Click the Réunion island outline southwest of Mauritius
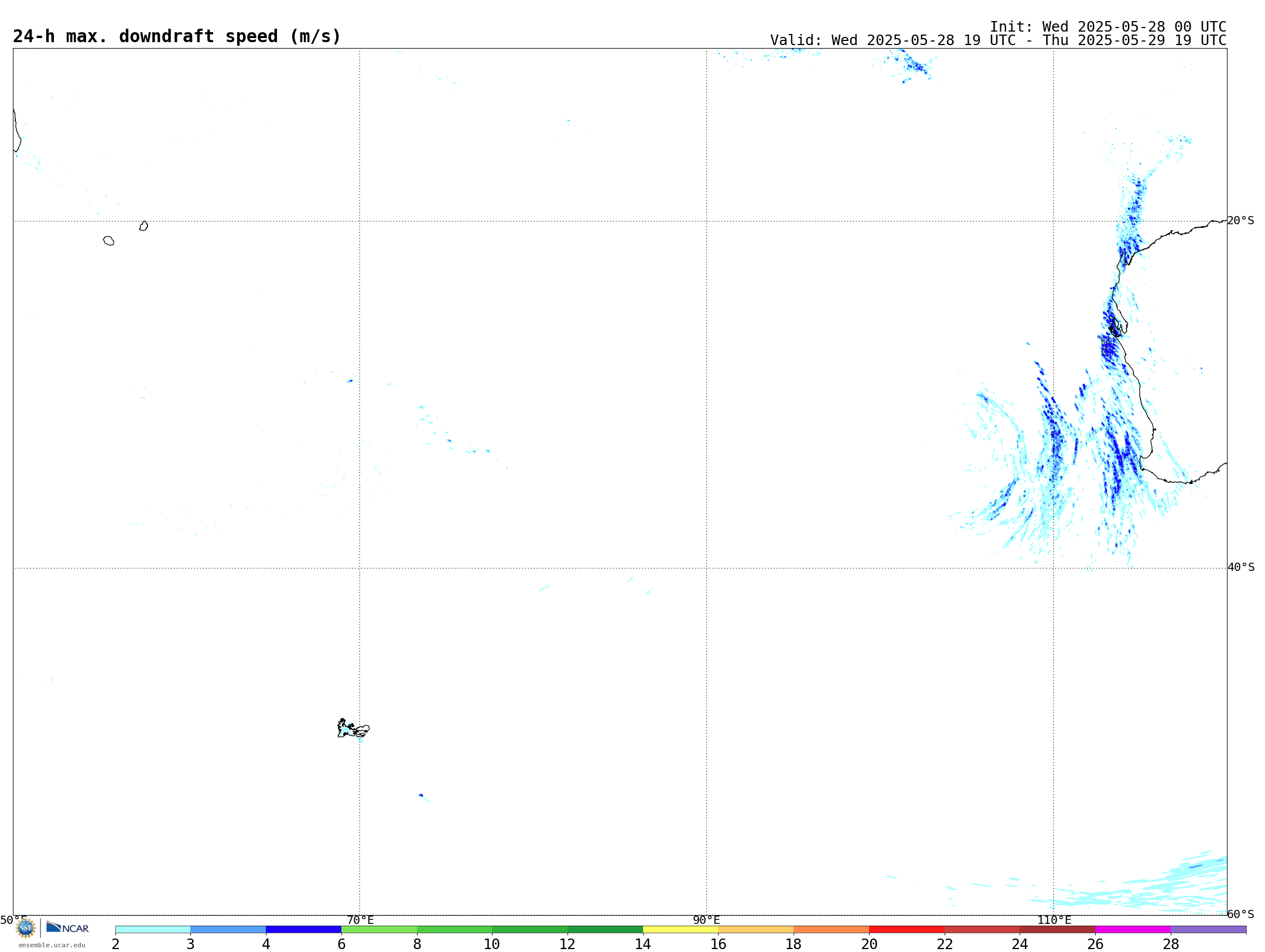Viewport: 1265px width, 952px height. [x=108, y=241]
